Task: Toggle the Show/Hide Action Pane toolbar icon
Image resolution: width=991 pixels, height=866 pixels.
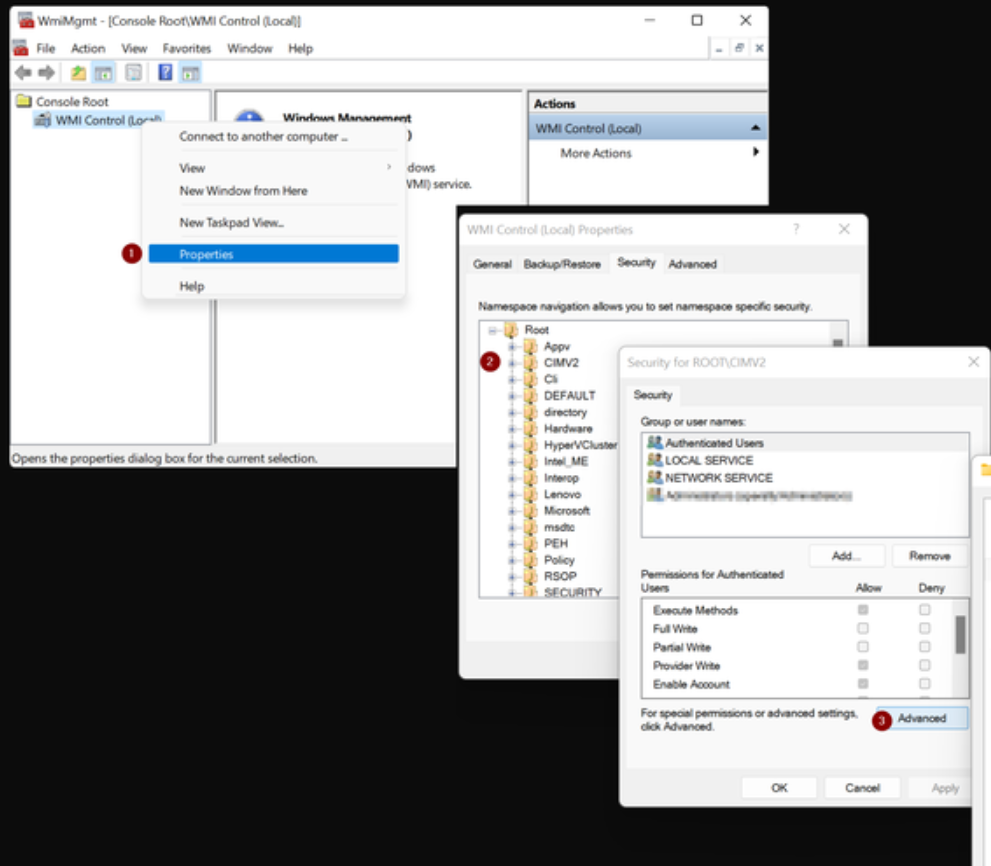Action: click(x=190, y=73)
